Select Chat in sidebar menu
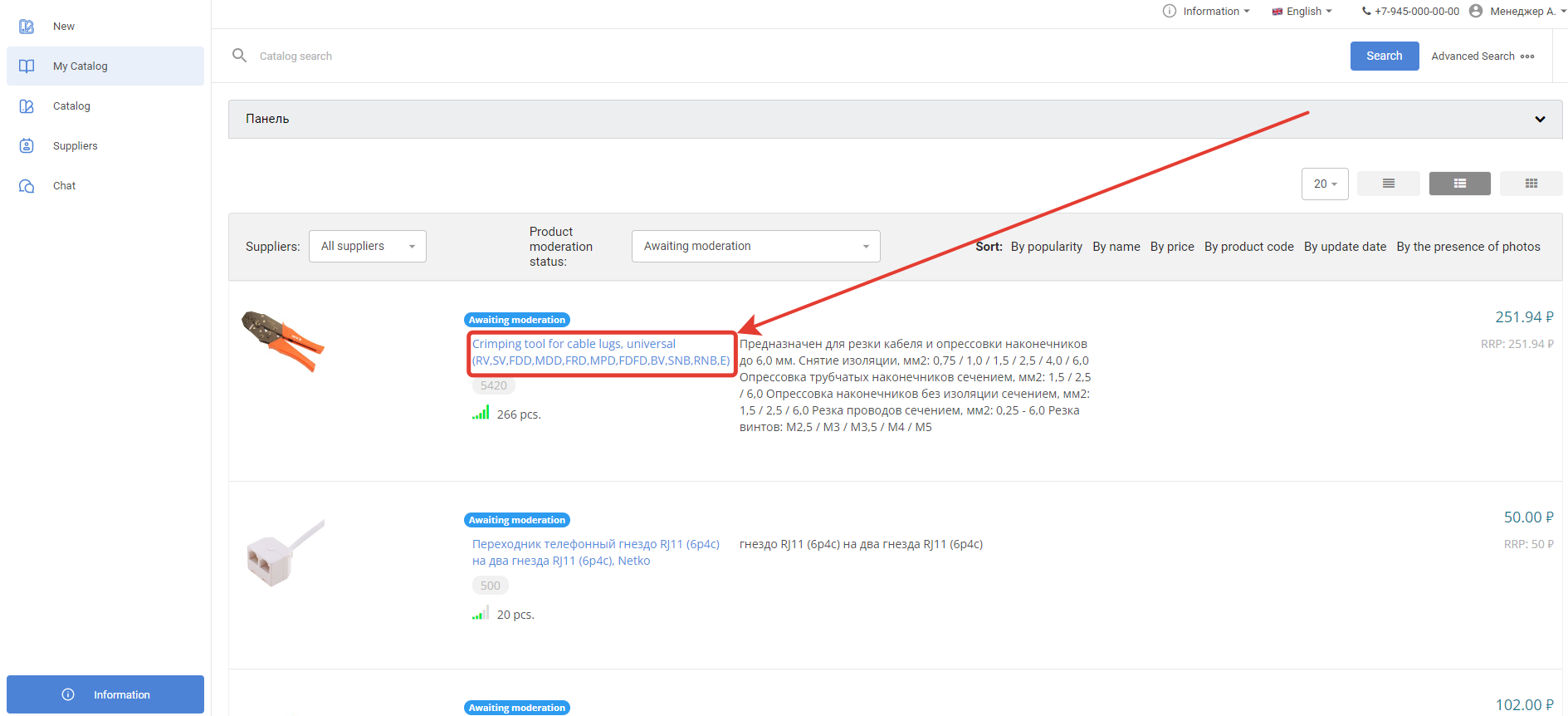Screen dimensions: 1568x716 [64, 186]
